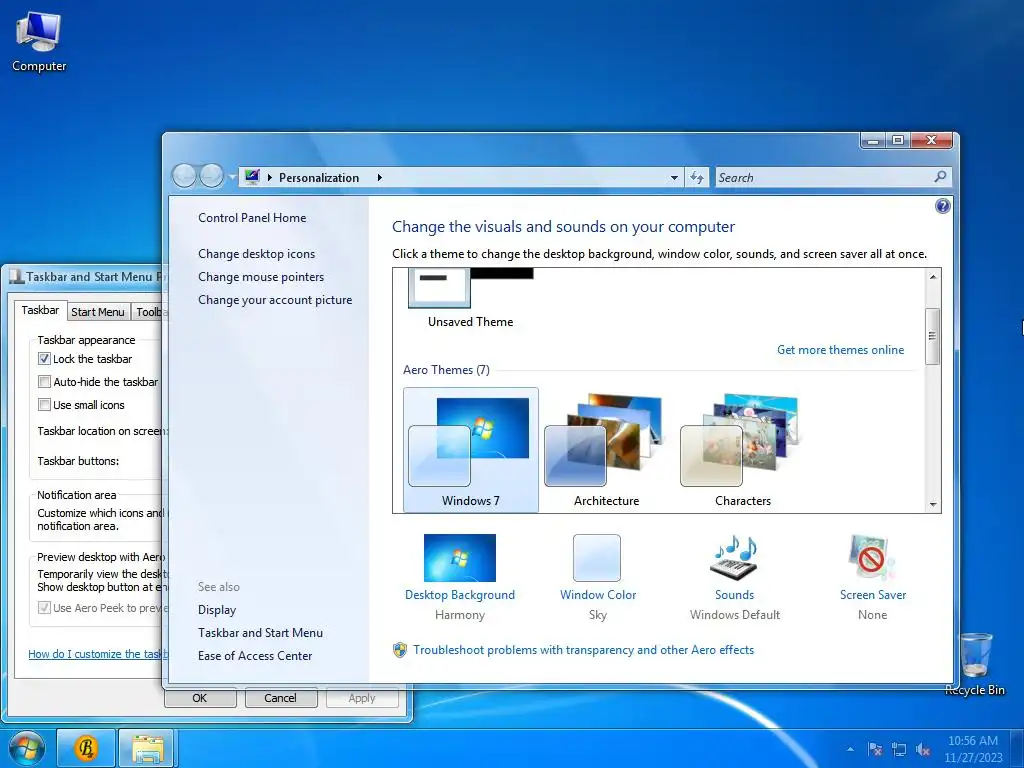The width and height of the screenshot is (1024, 768).
Task: Show hidden tray icons arrow
Action: click(x=850, y=749)
